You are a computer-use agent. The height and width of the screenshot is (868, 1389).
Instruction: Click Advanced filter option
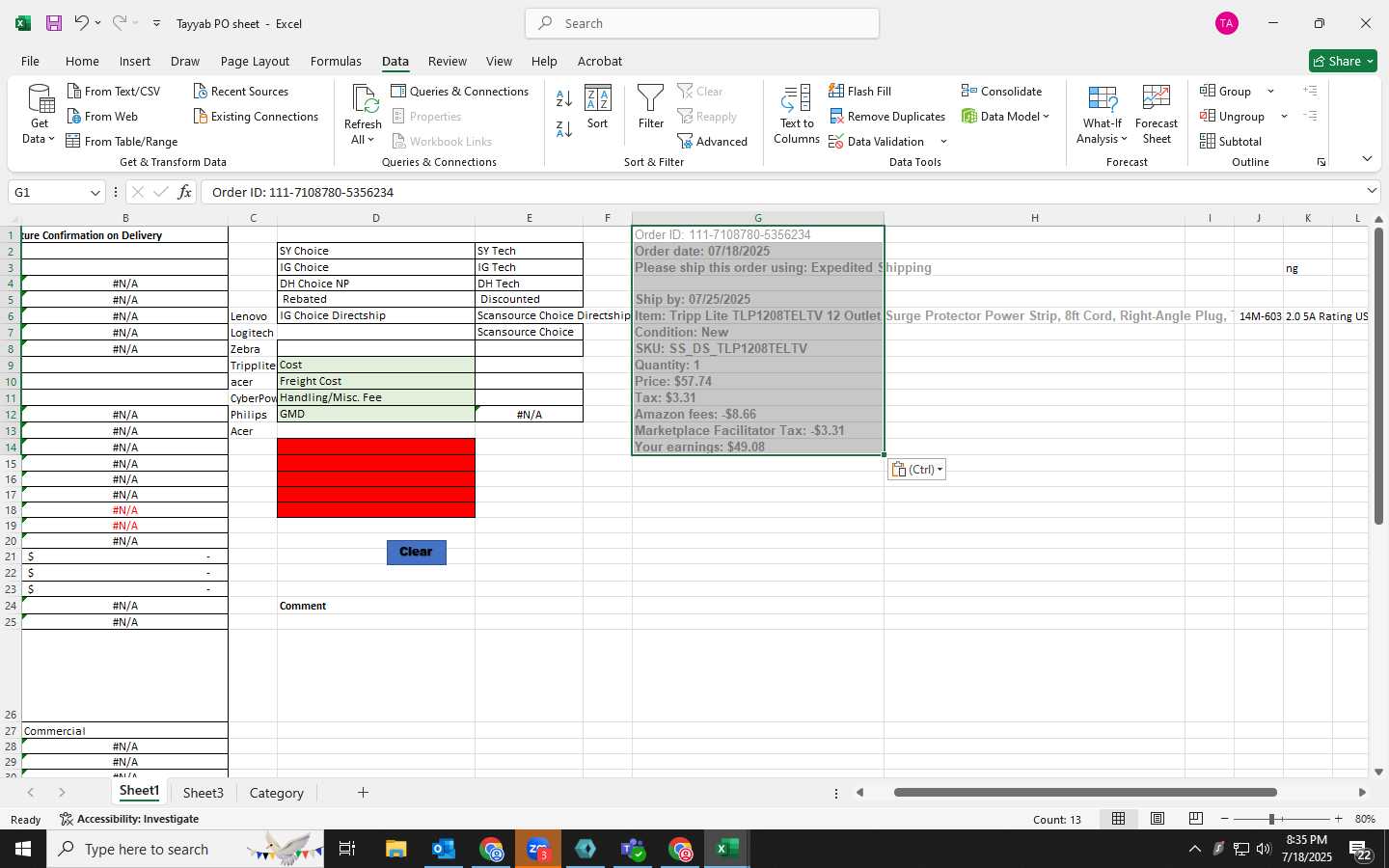713,141
